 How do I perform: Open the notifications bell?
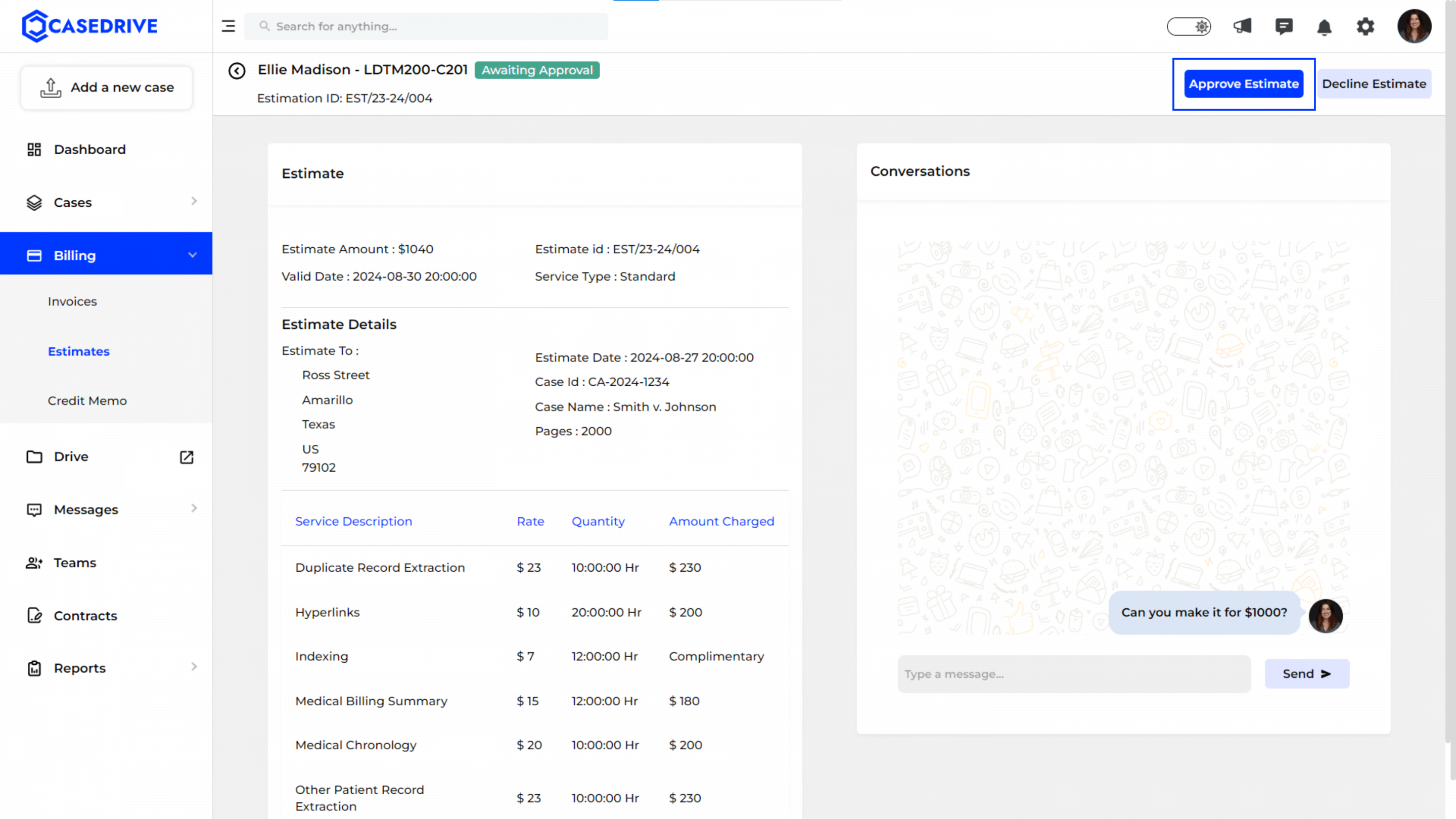click(1325, 27)
